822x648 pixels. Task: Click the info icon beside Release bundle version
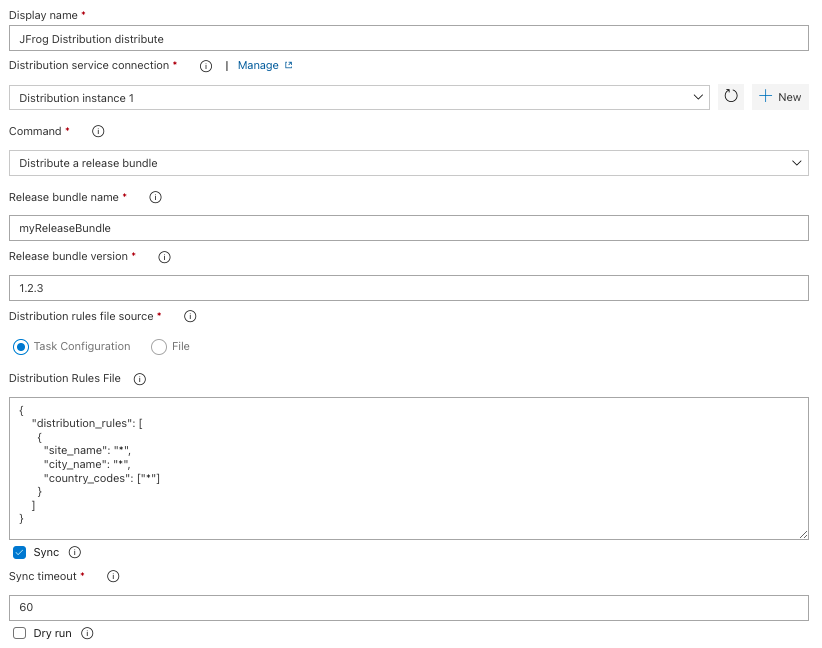pyautogui.click(x=163, y=256)
